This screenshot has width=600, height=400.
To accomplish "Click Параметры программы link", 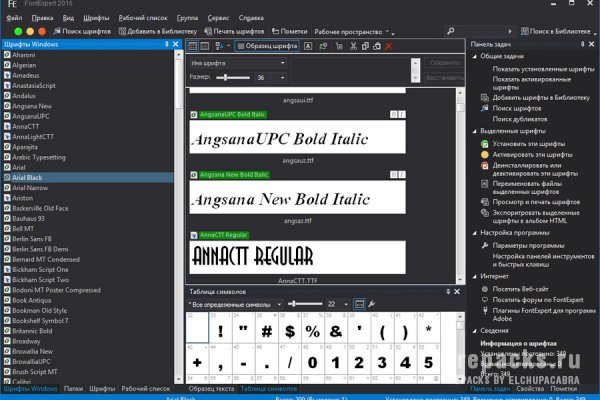I will pyautogui.click(x=528, y=245).
